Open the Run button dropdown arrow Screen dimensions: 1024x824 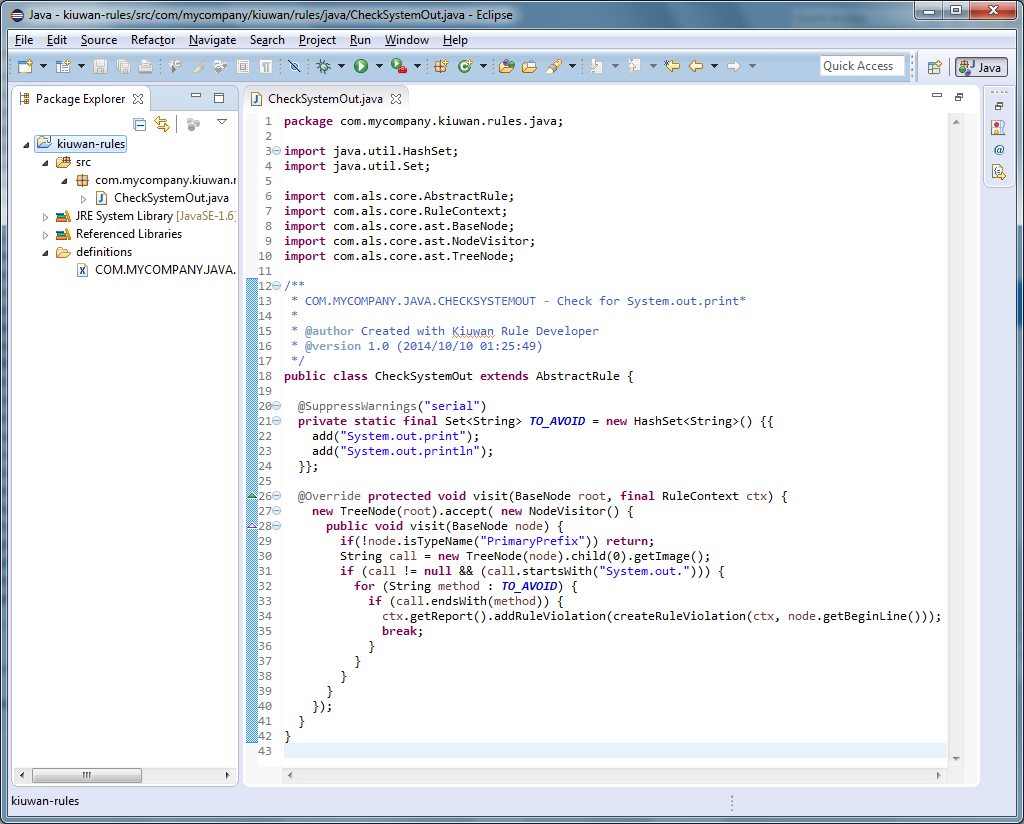[378, 66]
